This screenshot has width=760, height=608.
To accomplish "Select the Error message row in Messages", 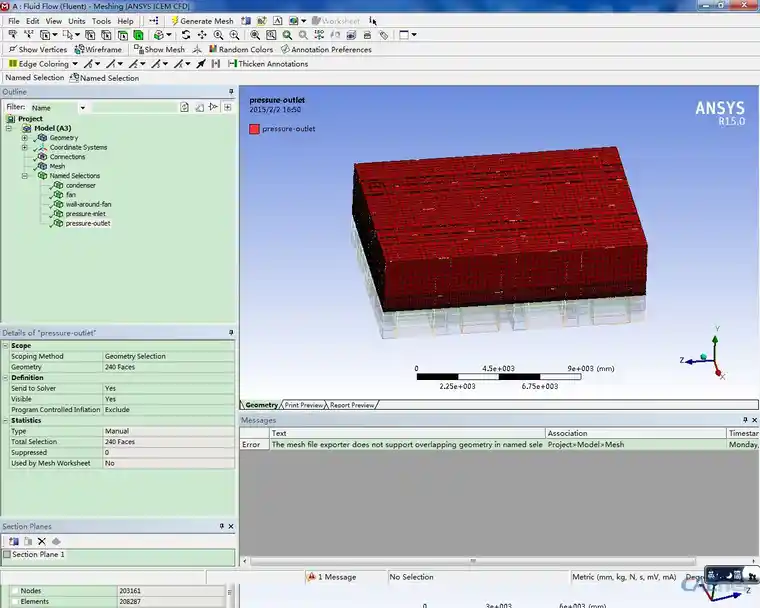I will pyautogui.click(x=499, y=445).
